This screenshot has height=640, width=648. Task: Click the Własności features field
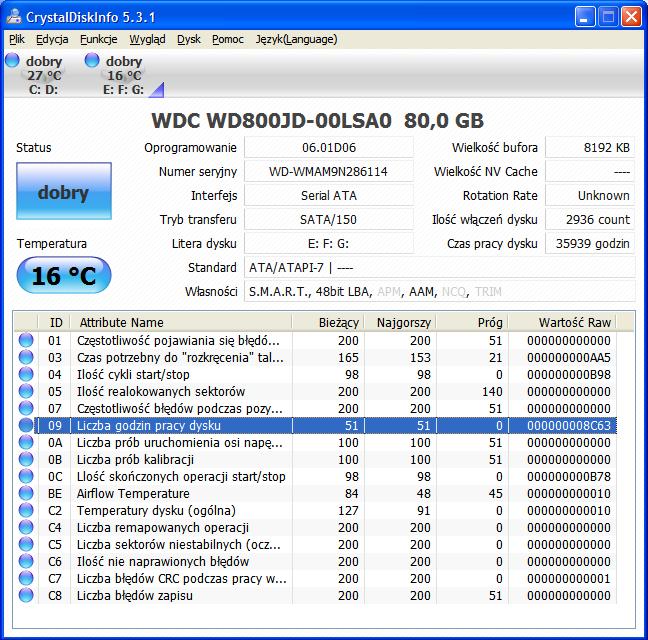coord(440,291)
